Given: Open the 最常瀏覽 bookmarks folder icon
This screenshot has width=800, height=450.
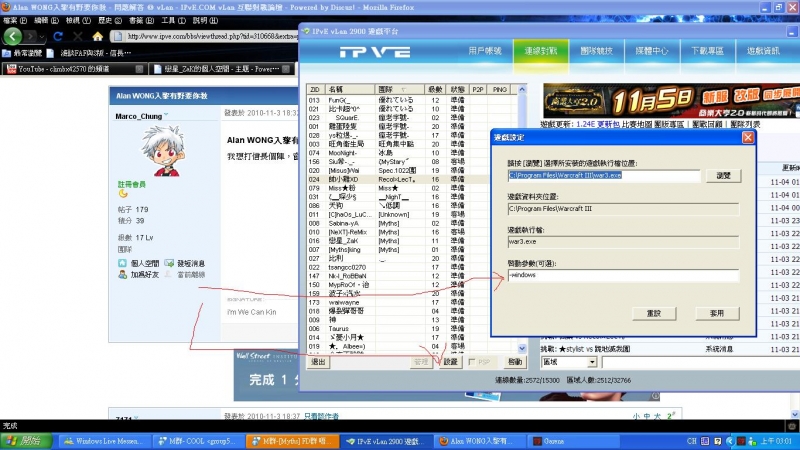Looking at the screenshot, I should [x=6, y=53].
